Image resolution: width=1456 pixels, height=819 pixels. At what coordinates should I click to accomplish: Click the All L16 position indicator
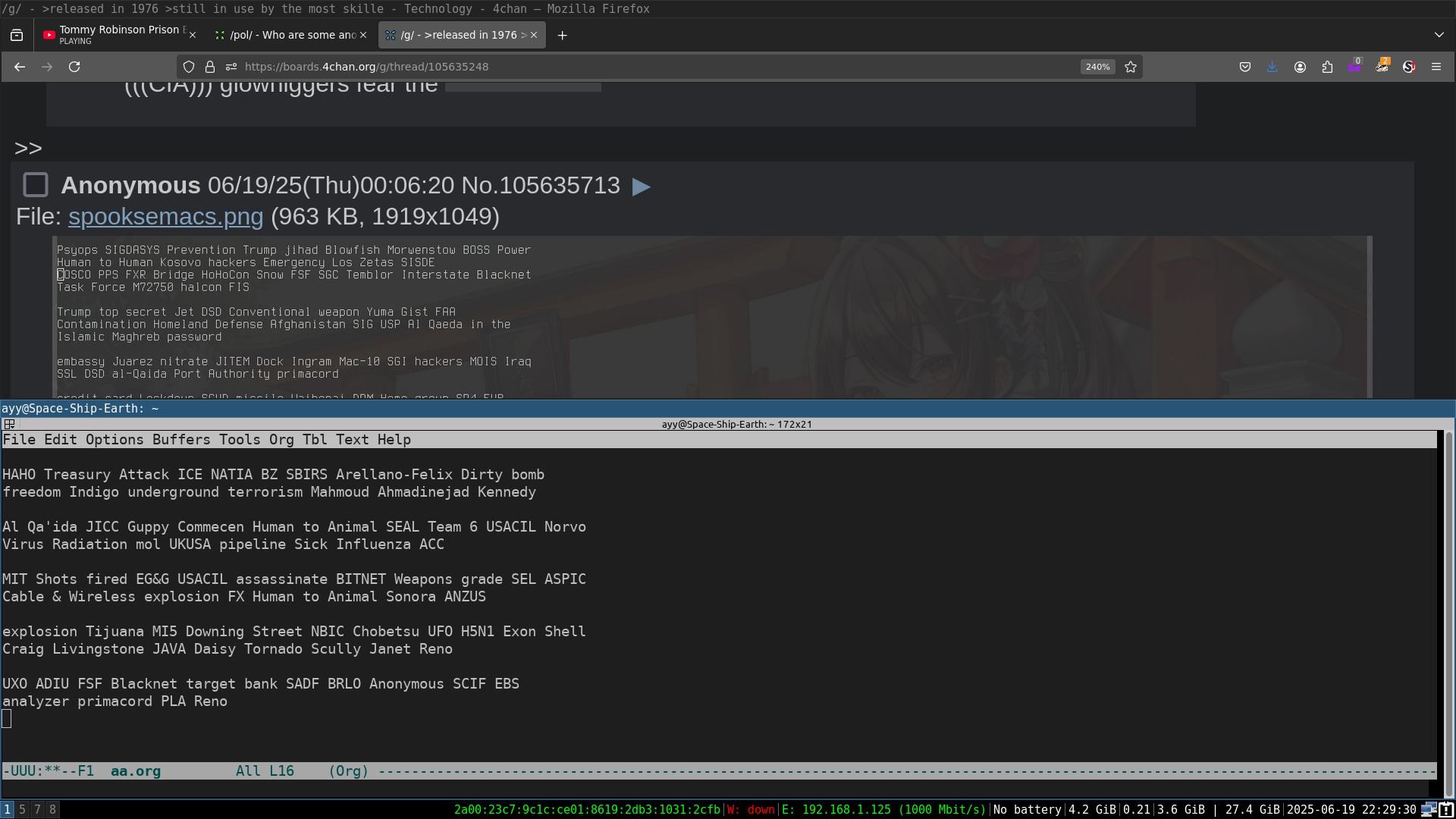[265, 771]
